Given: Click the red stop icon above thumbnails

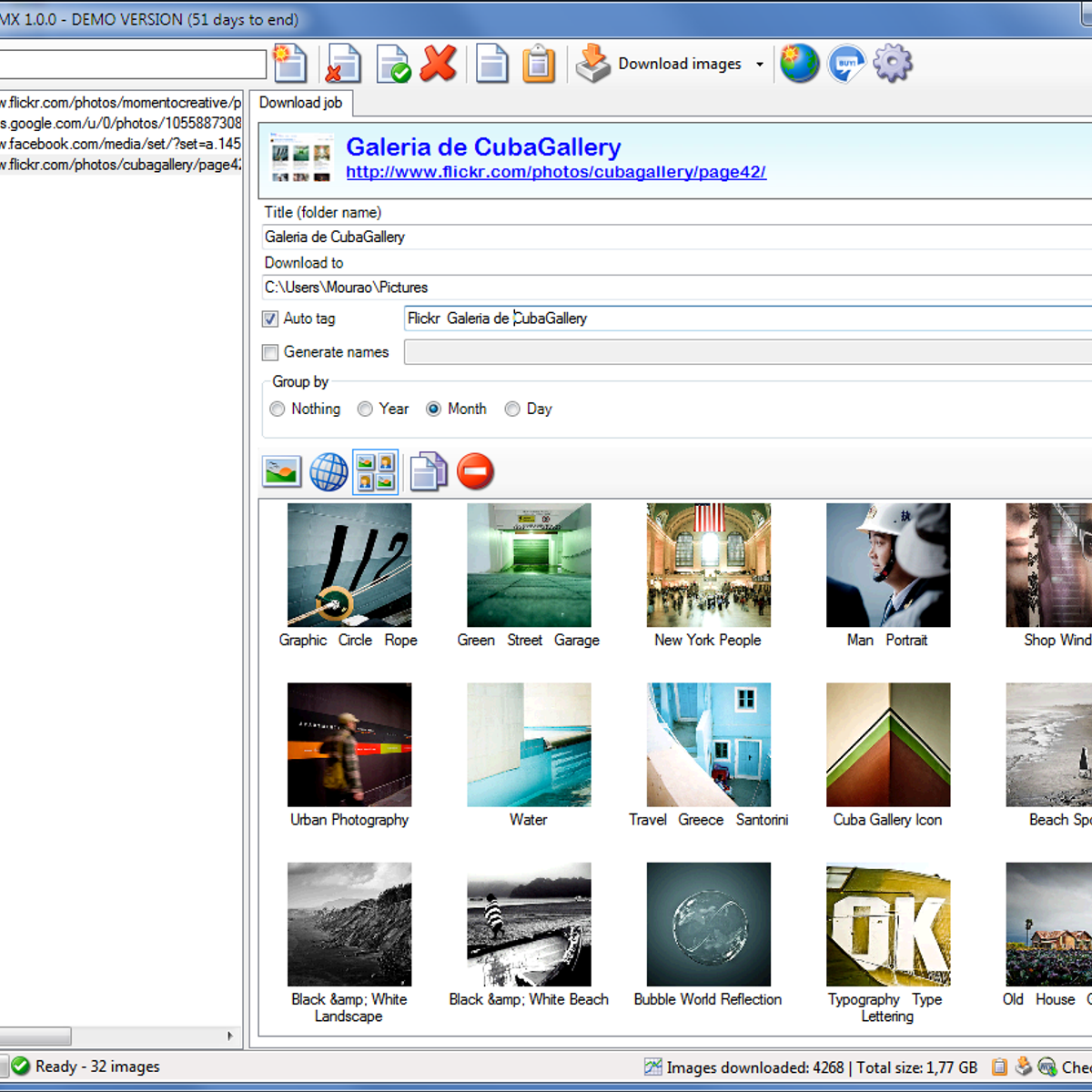Looking at the screenshot, I should 475,471.
